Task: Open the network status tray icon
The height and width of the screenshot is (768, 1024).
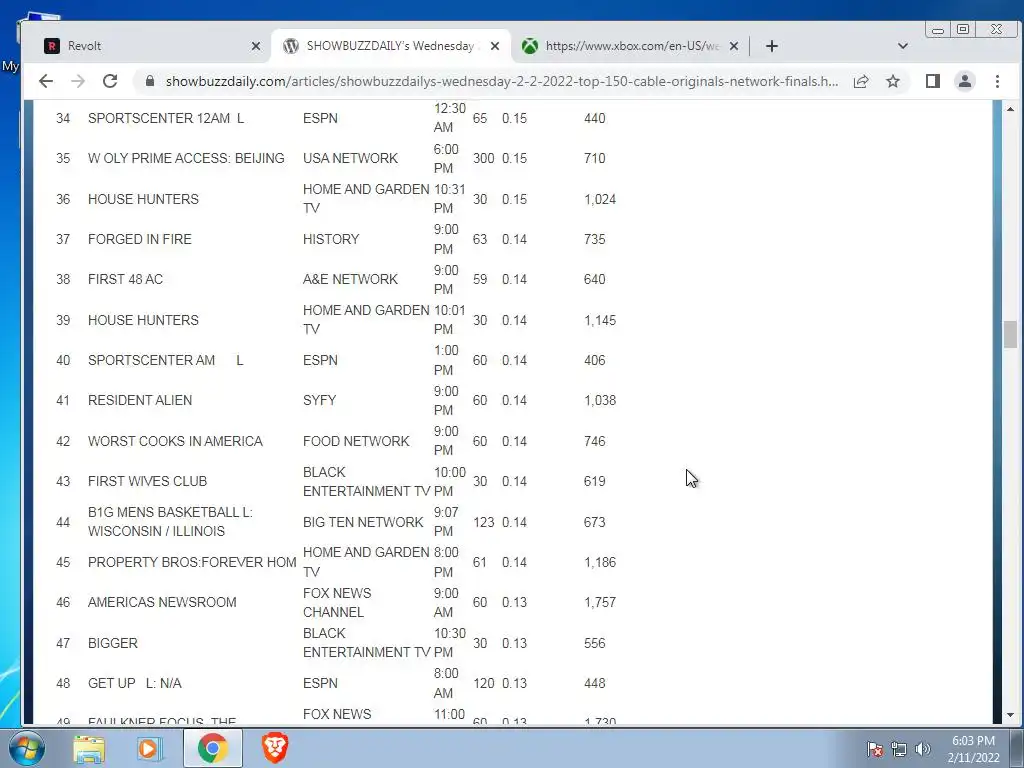Action: (899, 749)
